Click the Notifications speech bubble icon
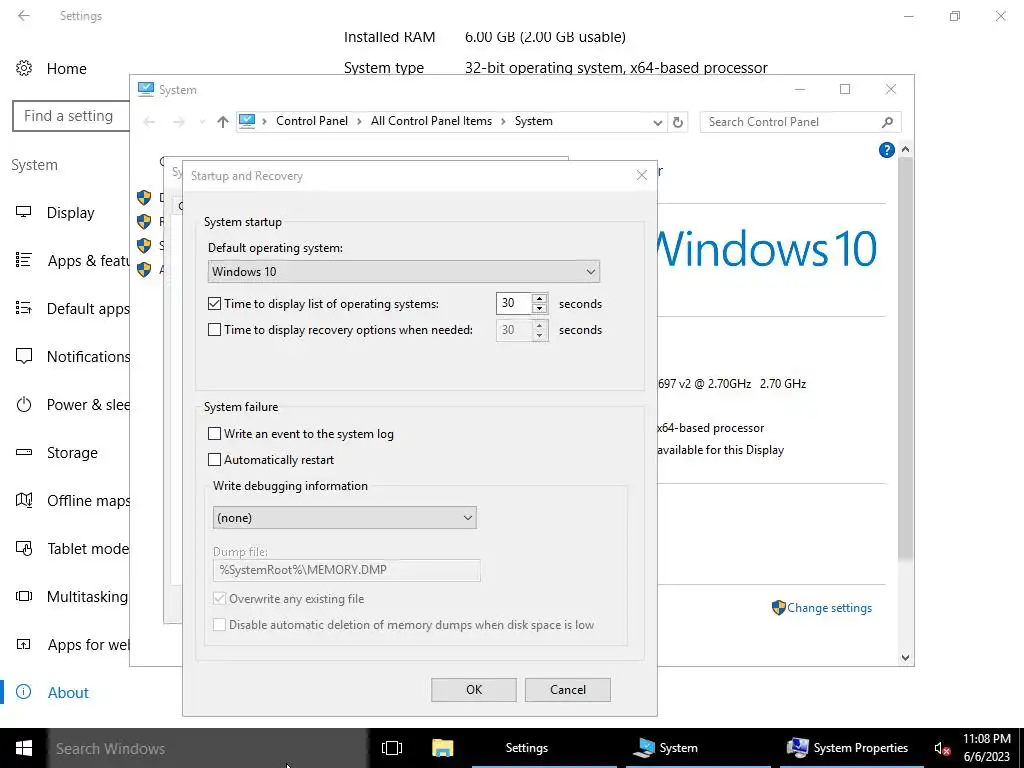 24,356
